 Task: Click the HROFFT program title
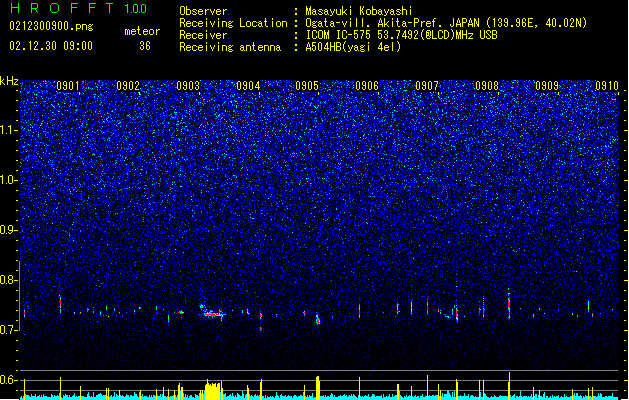pyautogui.click(x=62, y=8)
